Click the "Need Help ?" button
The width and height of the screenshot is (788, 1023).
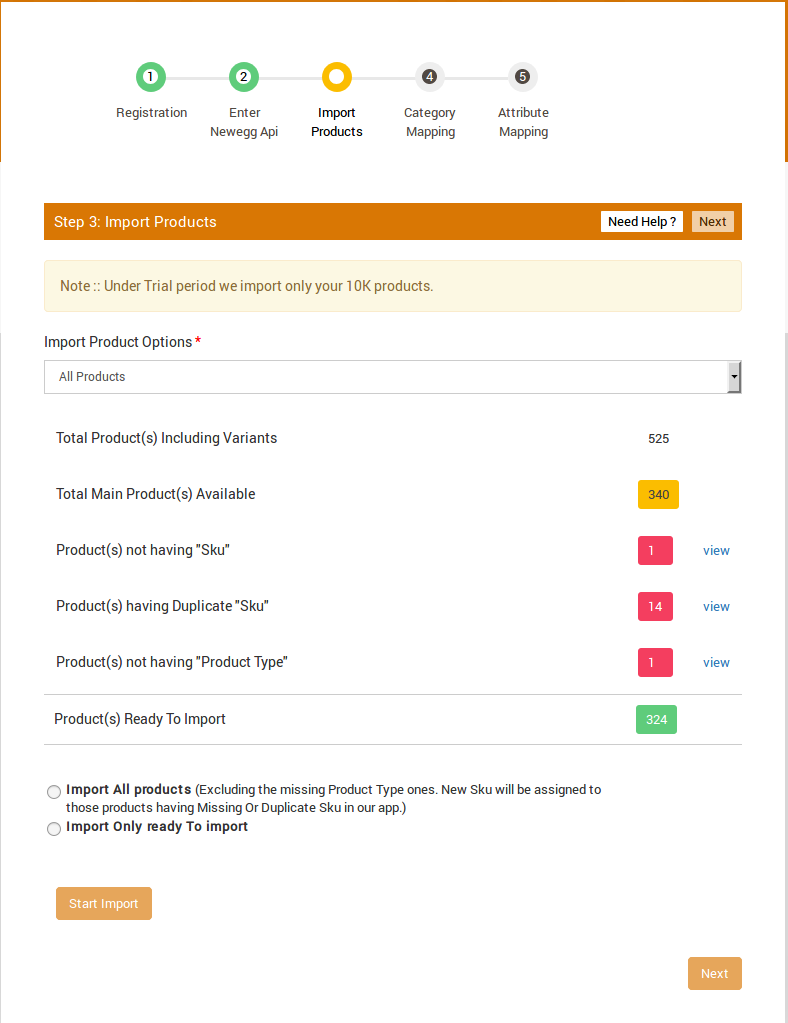pyautogui.click(x=641, y=221)
